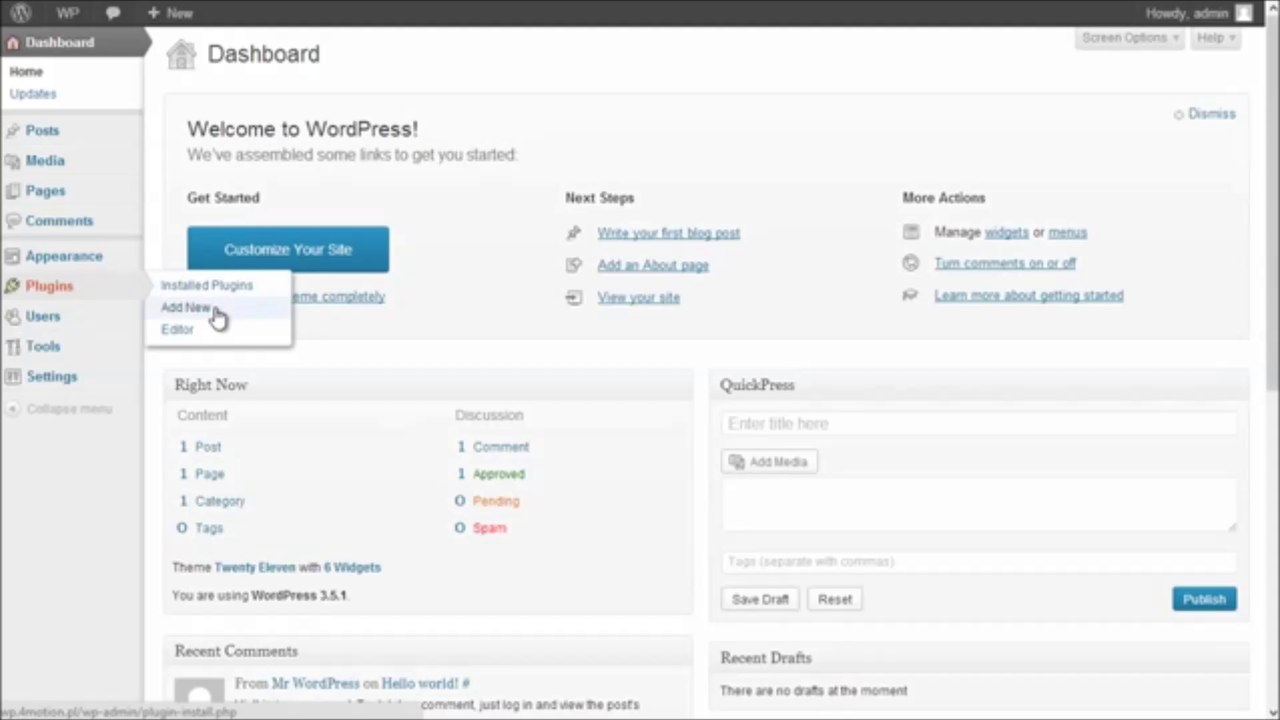1280x720 pixels.
Task: Click the 6 Widgets link
Action: (x=352, y=567)
